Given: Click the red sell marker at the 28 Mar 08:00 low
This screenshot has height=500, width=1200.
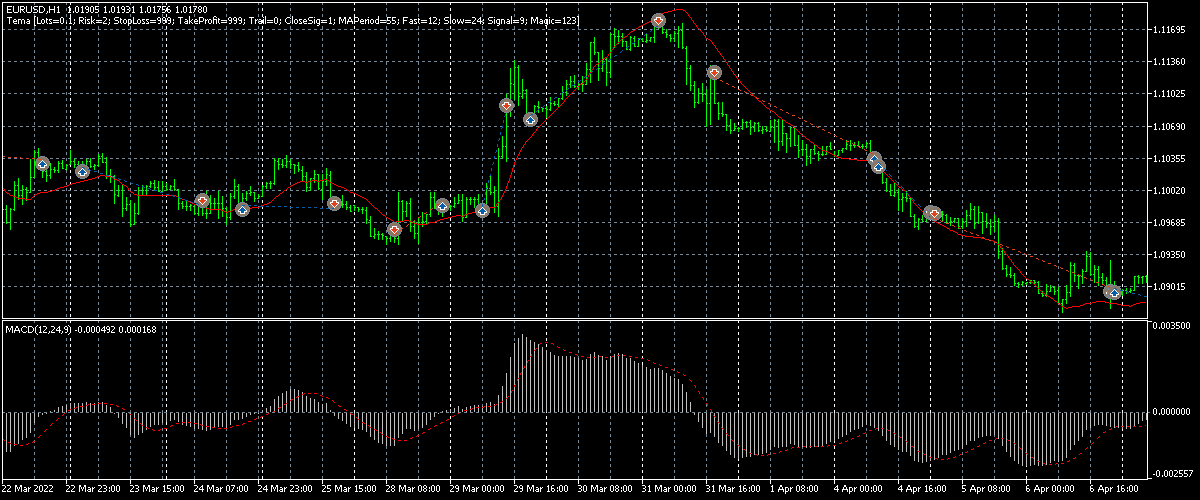Looking at the screenshot, I should [395, 229].
